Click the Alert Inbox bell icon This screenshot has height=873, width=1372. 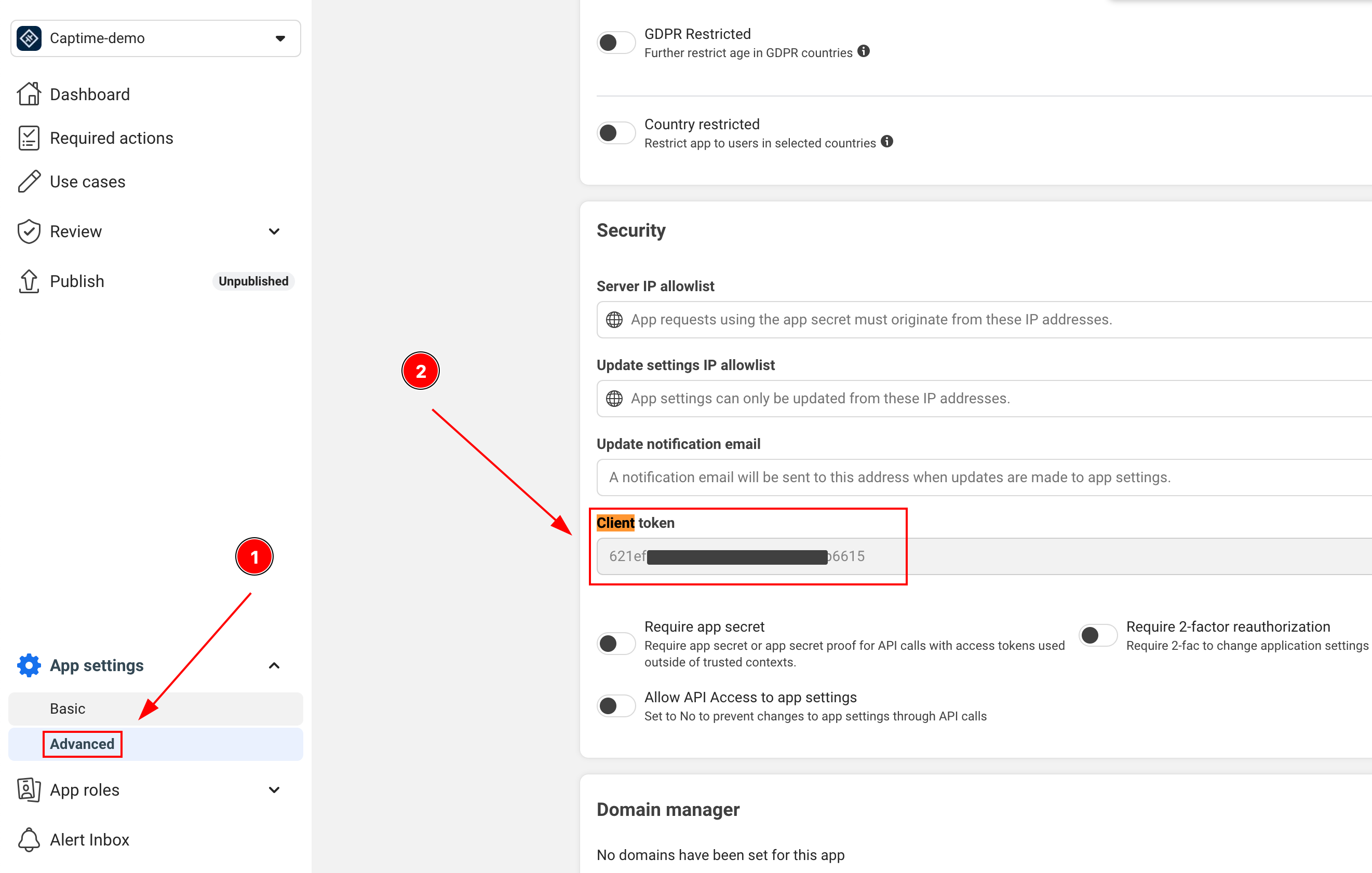(29, 839)
